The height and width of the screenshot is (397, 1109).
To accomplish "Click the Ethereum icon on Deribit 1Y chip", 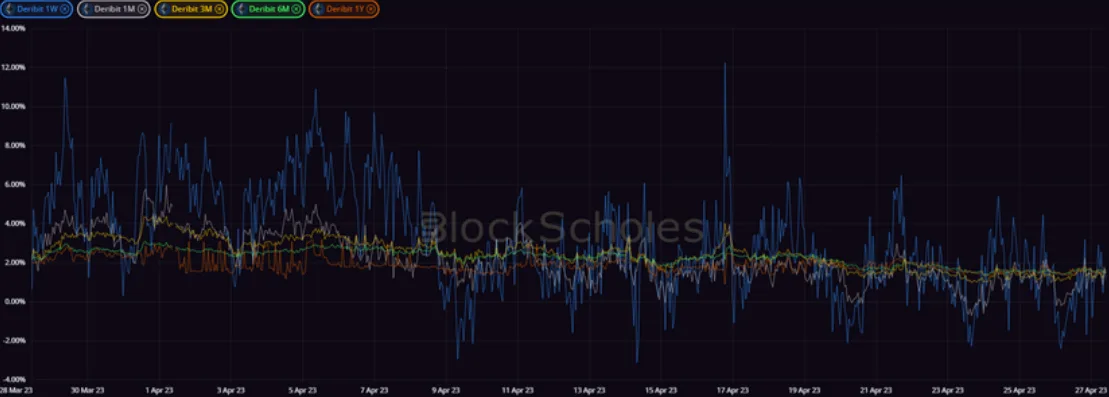I will click(318, 9).
